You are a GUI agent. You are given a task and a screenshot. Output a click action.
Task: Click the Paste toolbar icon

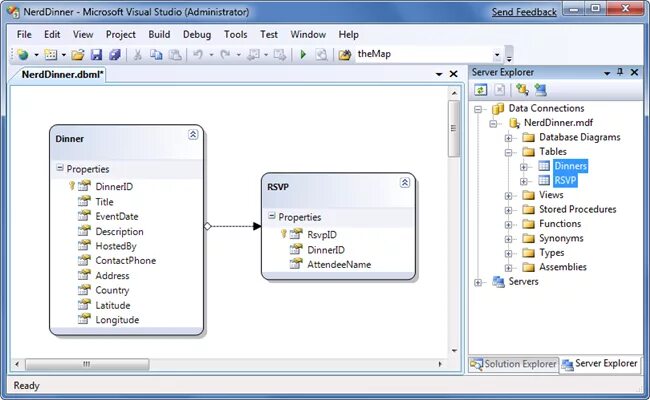click(x=175, y=54)
